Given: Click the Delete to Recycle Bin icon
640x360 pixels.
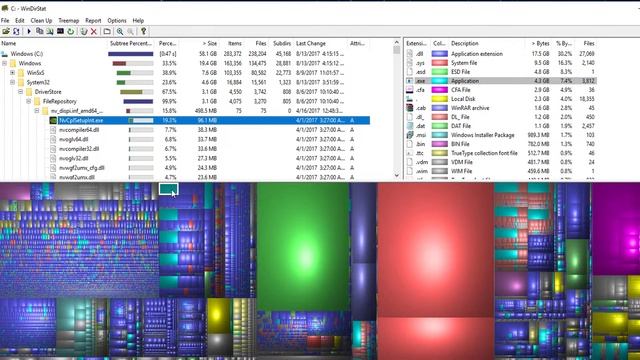Looking at the screenshot, I should 84,31.
